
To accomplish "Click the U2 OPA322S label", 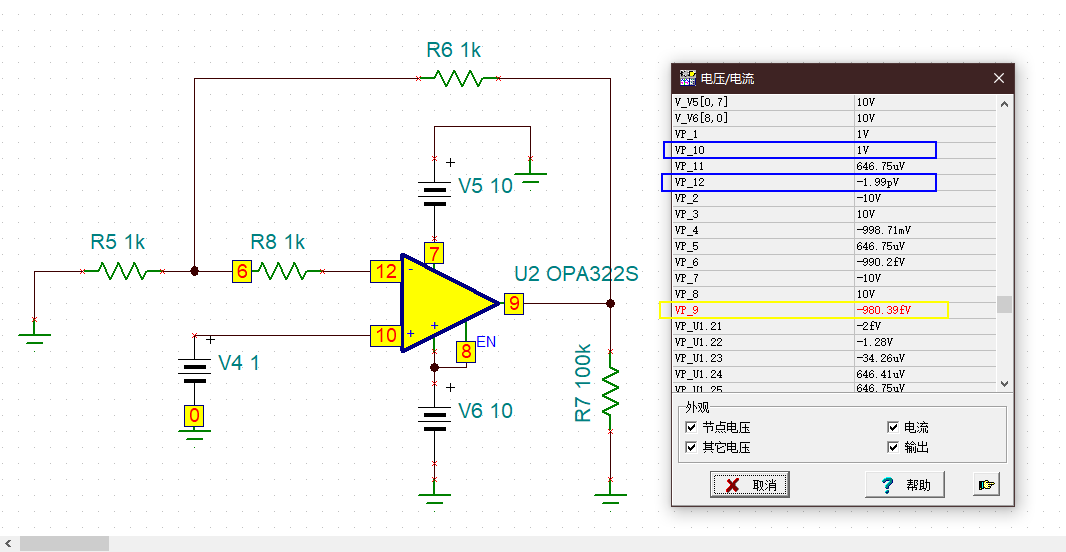I will [x=576, y=274].
